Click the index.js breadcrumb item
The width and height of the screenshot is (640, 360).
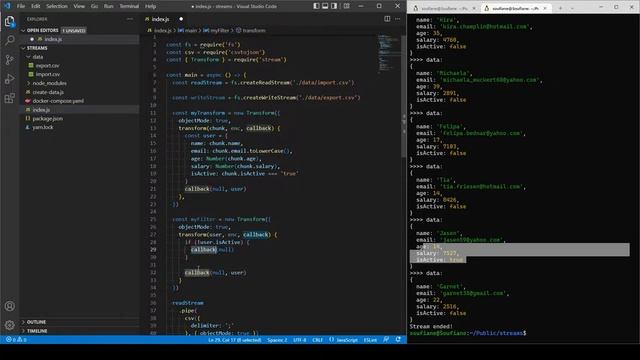point(160,31)
